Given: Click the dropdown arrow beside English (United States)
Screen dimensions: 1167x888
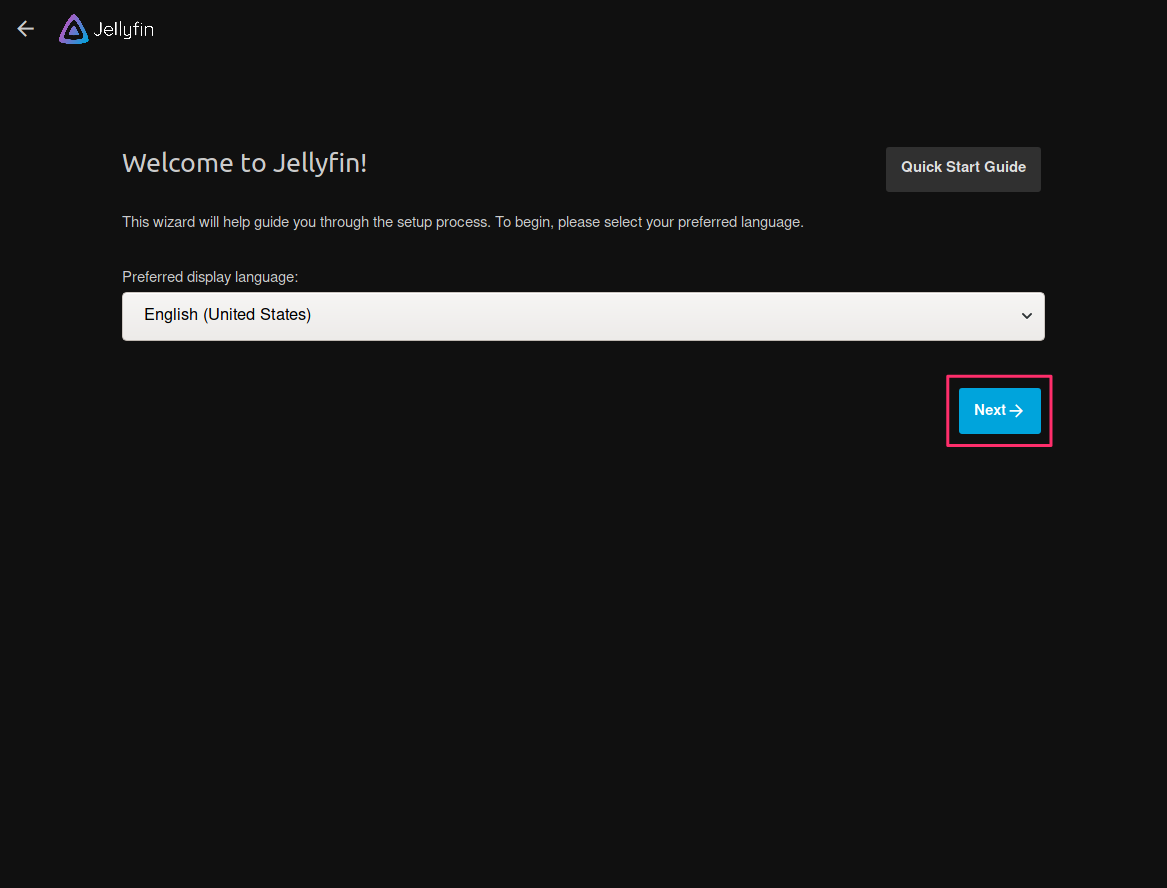Looking at the screenshot, I should (x=1027, y=315).
